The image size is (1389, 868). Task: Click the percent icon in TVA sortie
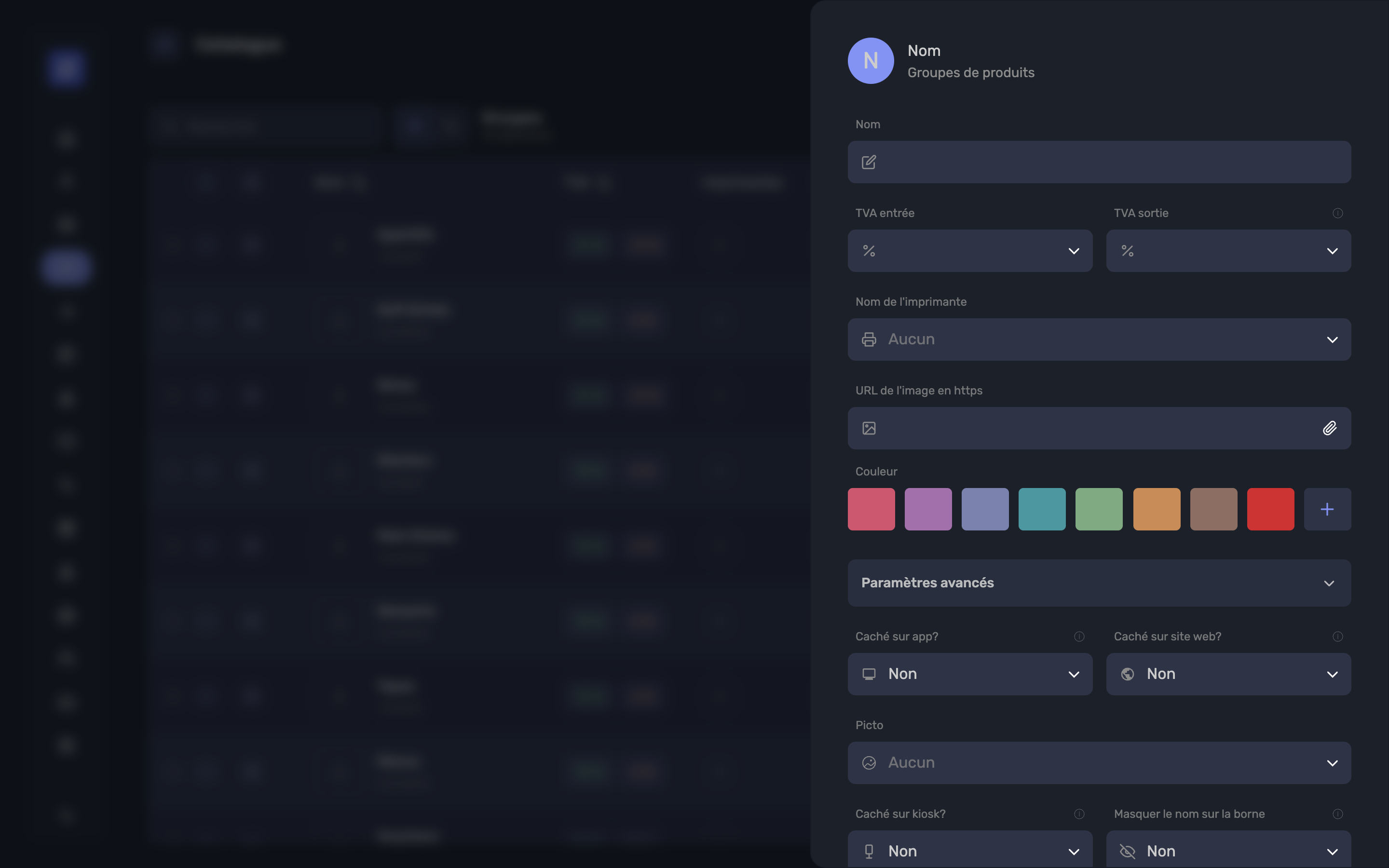[1127, 251]
